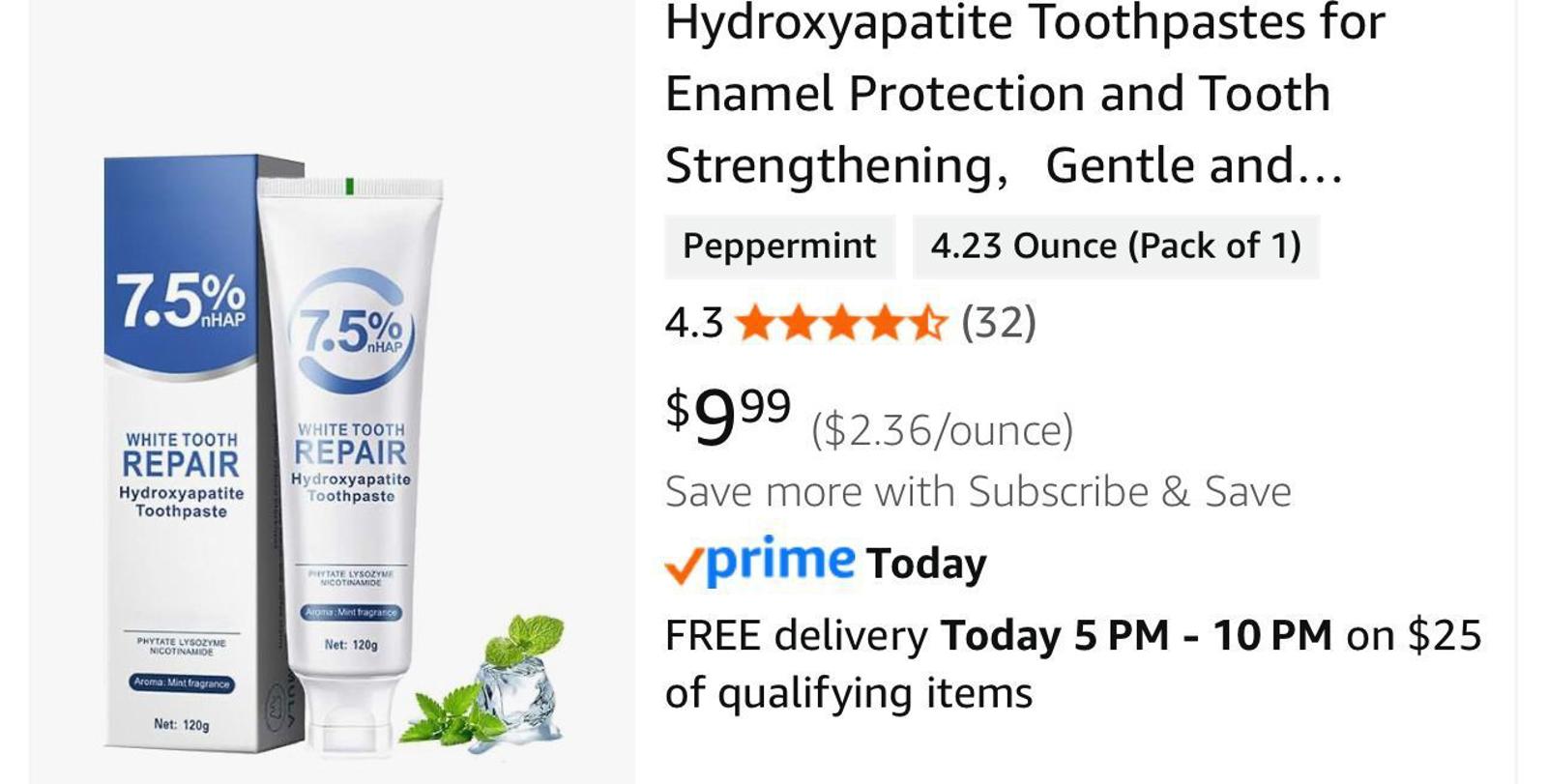
Task: Click the blue toothpaste box packaging
Action: (x=184, y=452)
